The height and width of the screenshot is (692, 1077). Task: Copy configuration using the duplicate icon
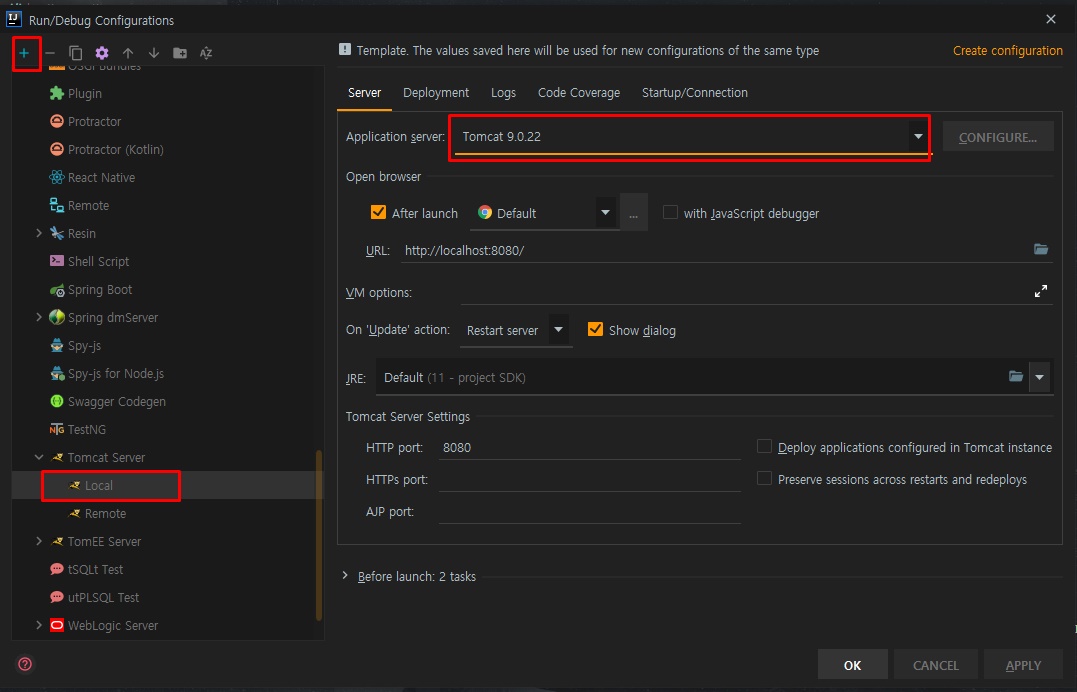[x=76, y=53]
